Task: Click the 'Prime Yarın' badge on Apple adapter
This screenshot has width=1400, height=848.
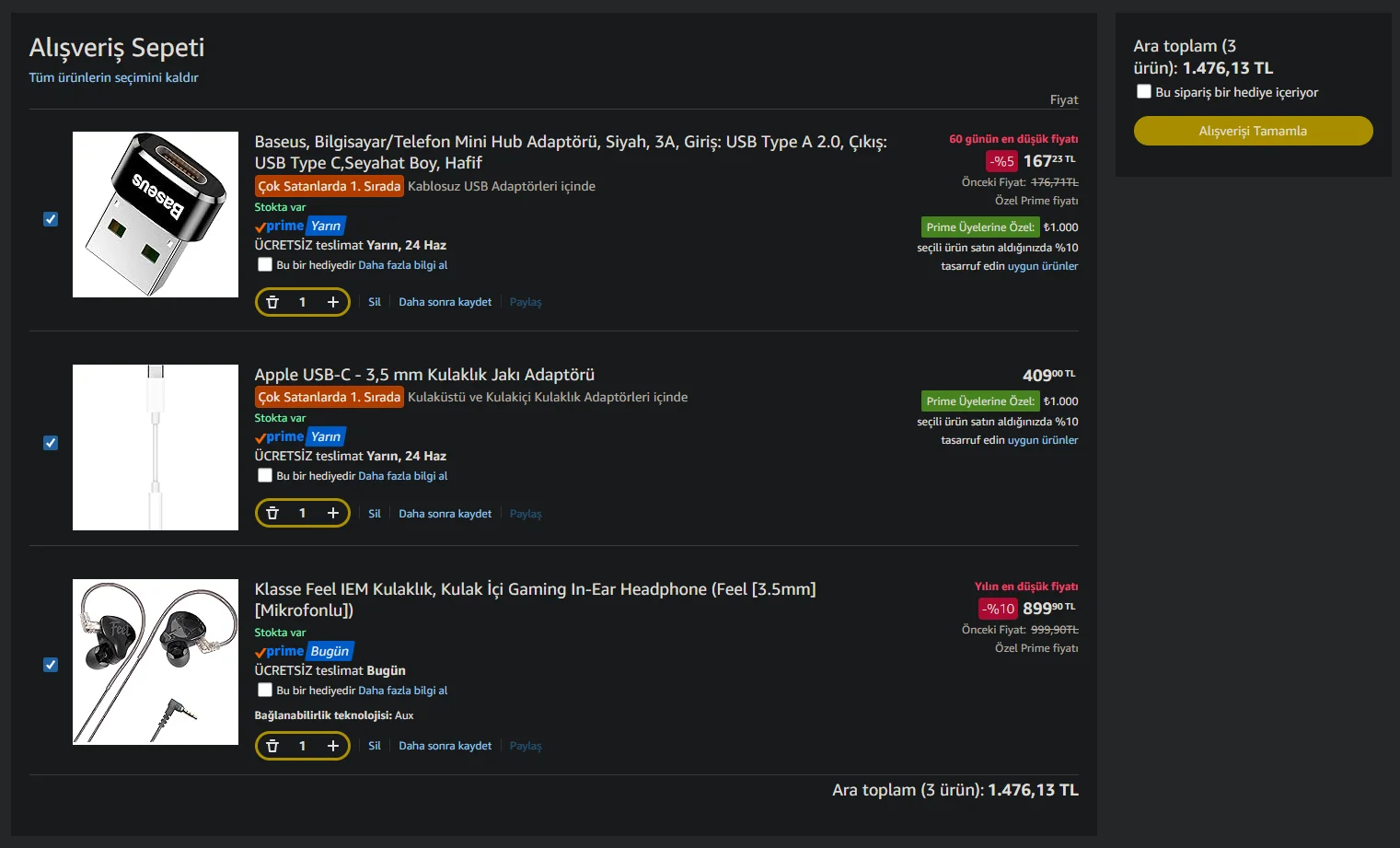Action: tap(300, 436)
